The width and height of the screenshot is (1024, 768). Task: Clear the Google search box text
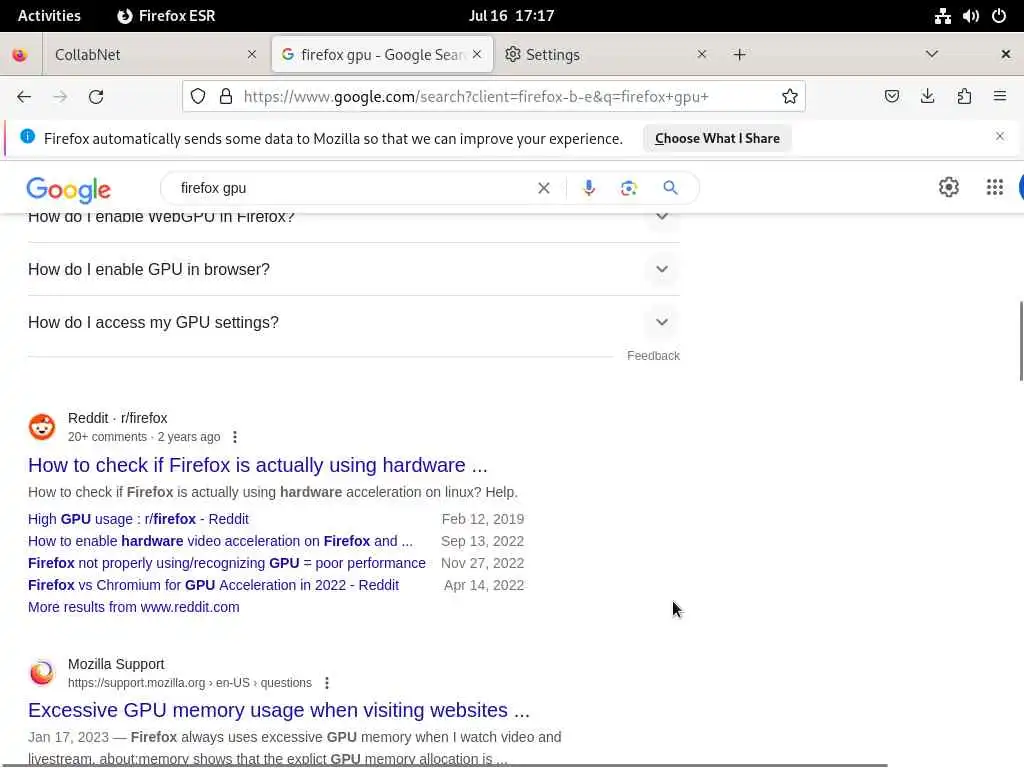coord(543,188)
